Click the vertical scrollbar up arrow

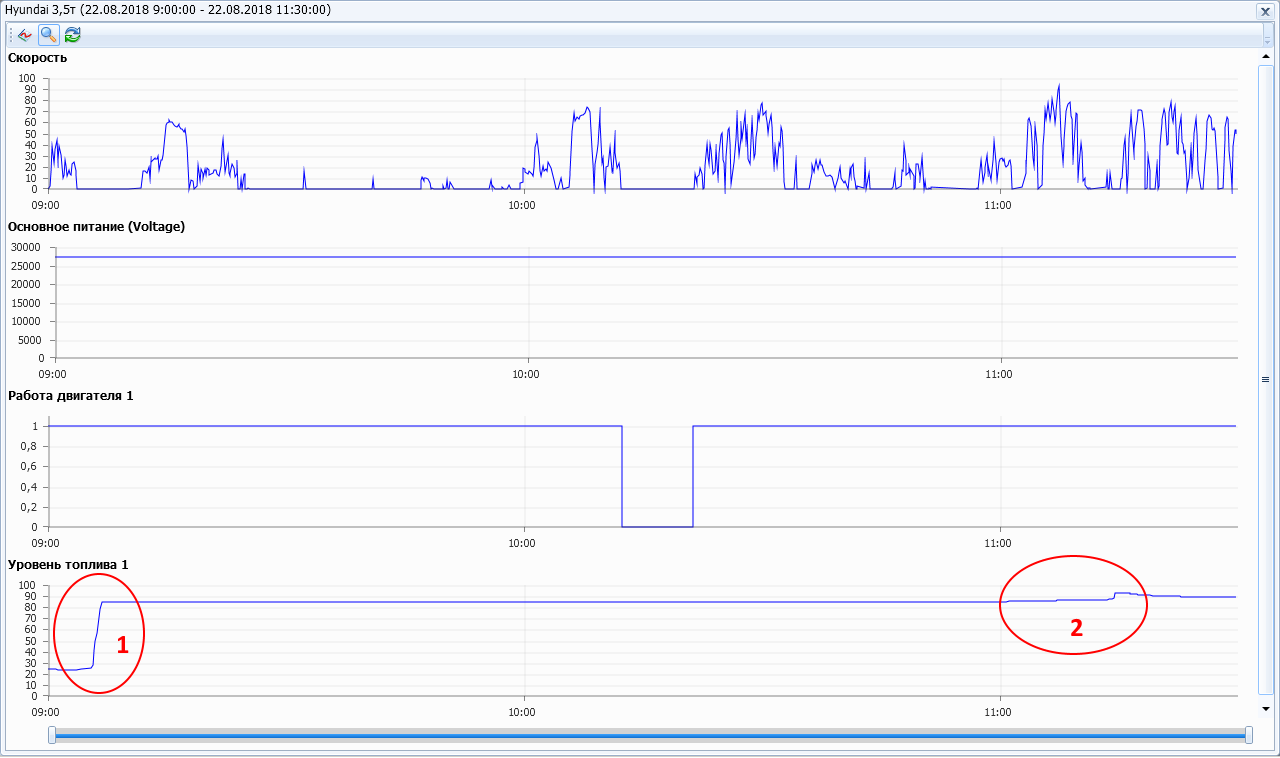tap(1265, 58)
